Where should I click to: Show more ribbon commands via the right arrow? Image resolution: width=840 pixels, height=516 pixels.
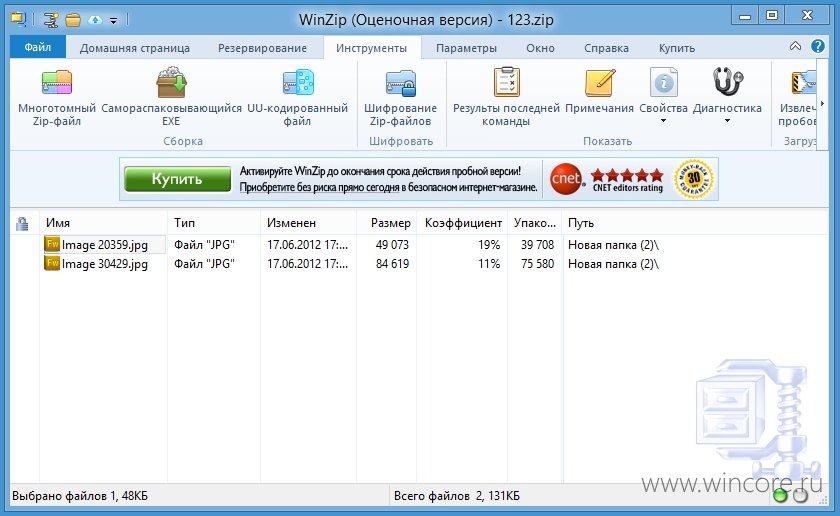[x=822, y=104]
